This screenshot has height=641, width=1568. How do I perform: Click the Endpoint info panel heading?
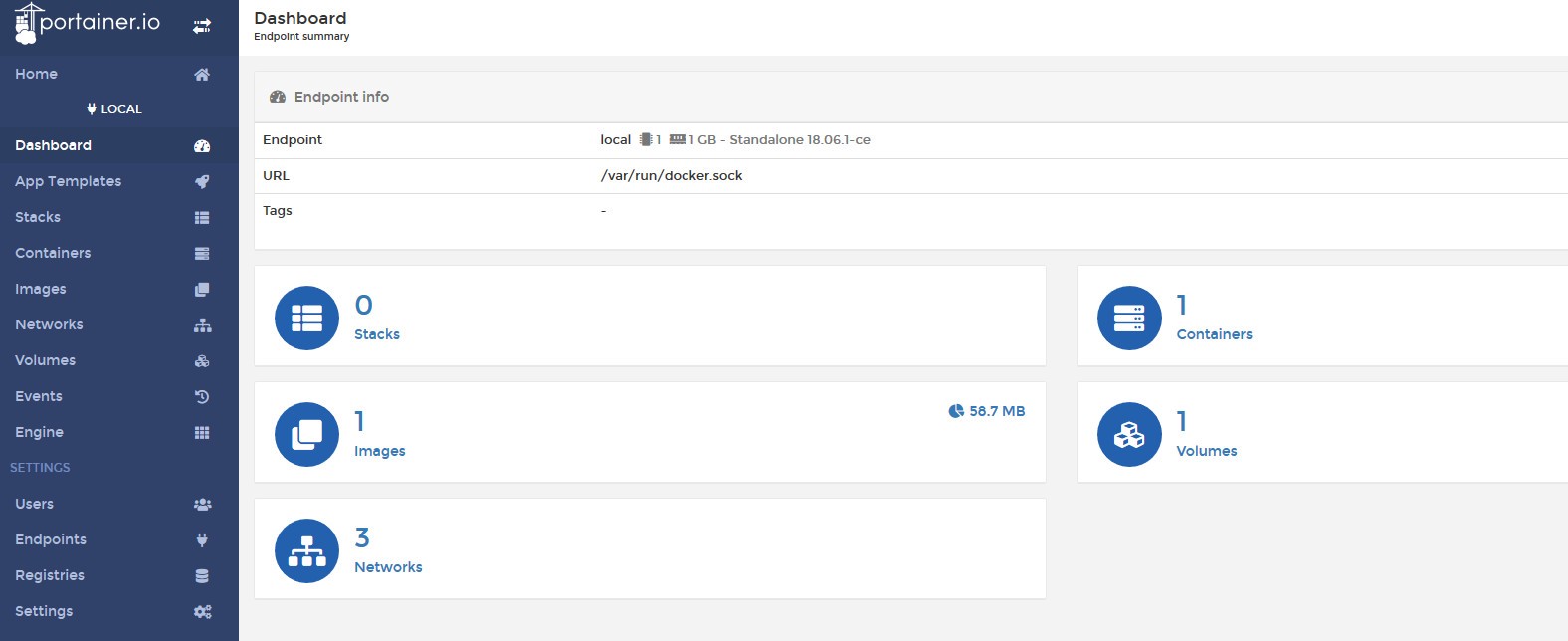[341, 97]
